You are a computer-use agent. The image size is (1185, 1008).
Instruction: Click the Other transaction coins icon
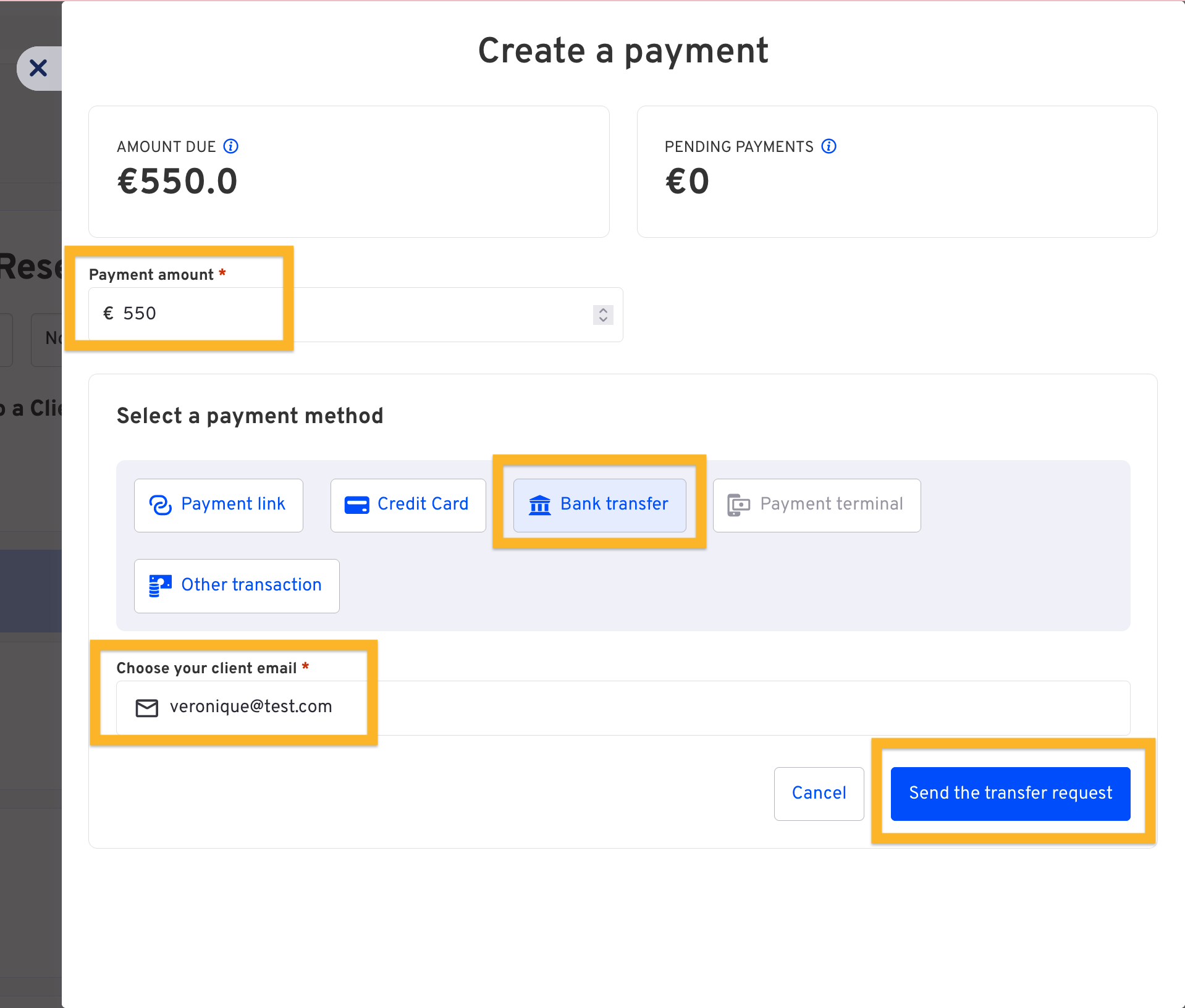[161, 586]
